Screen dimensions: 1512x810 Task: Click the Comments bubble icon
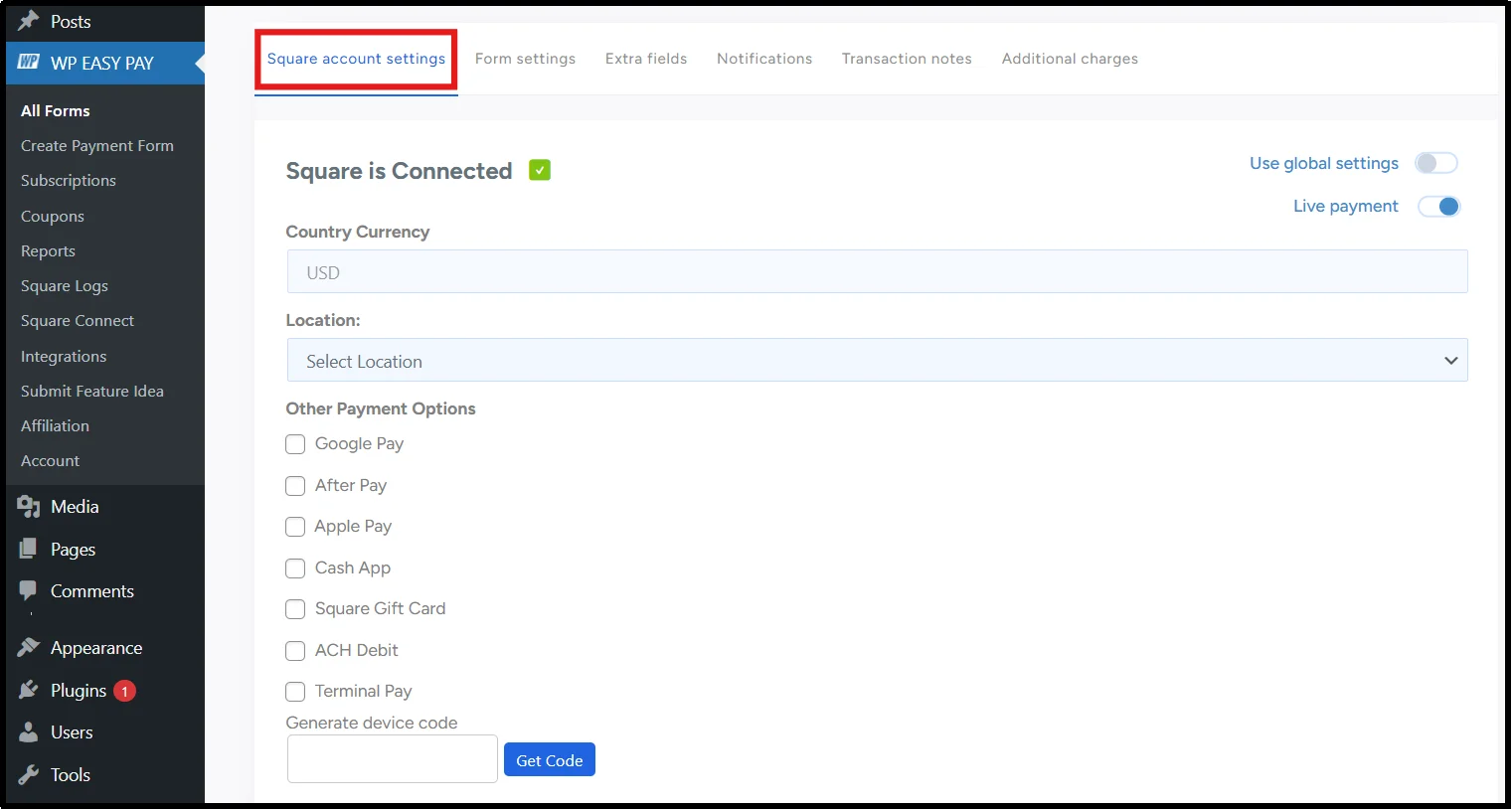click(28, 591)
